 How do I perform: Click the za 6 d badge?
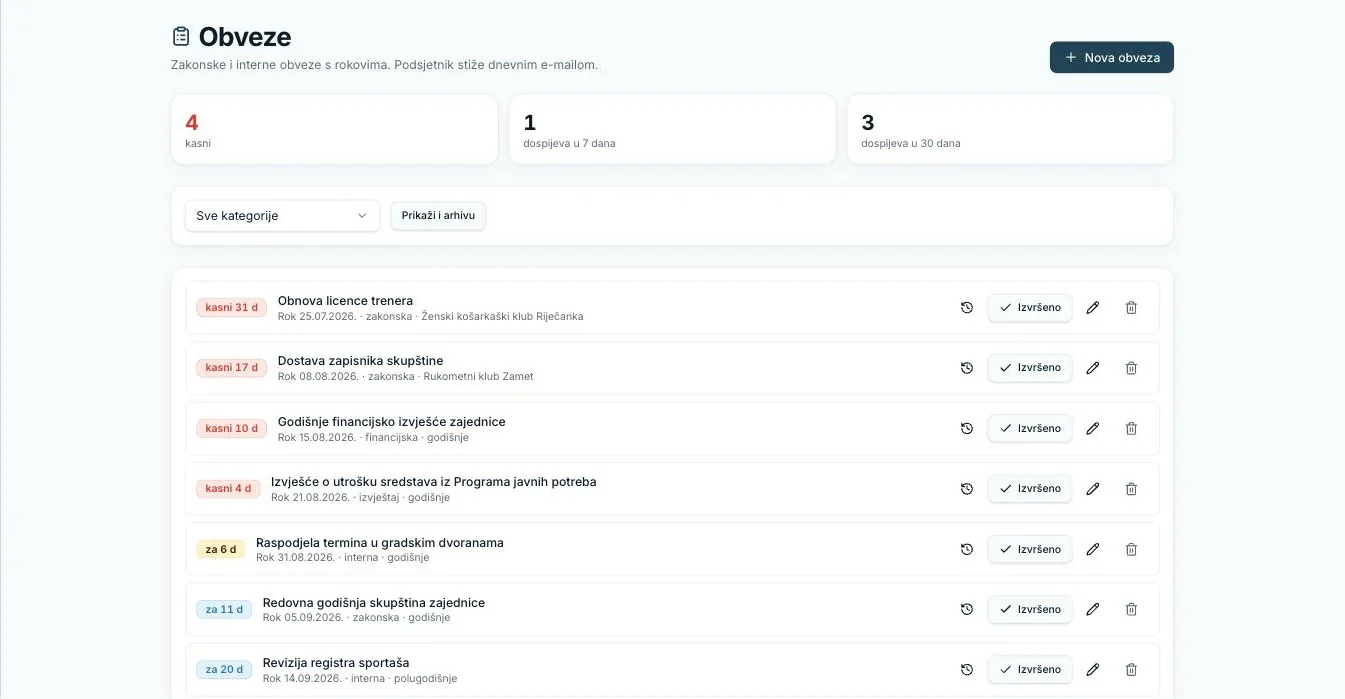221,549
